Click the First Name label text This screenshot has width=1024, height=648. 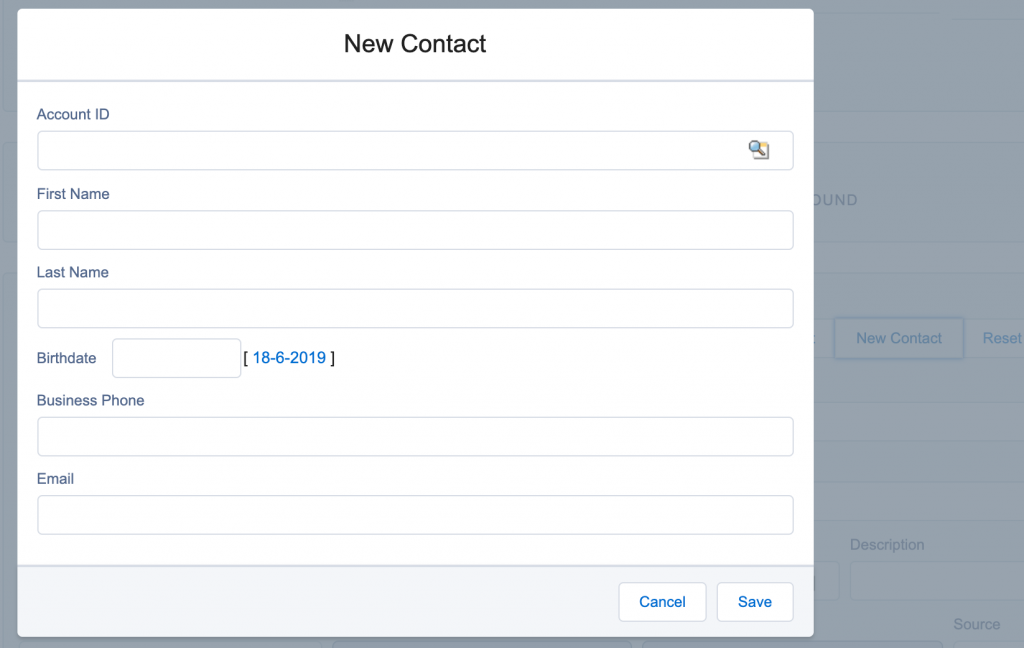[72, 194]
